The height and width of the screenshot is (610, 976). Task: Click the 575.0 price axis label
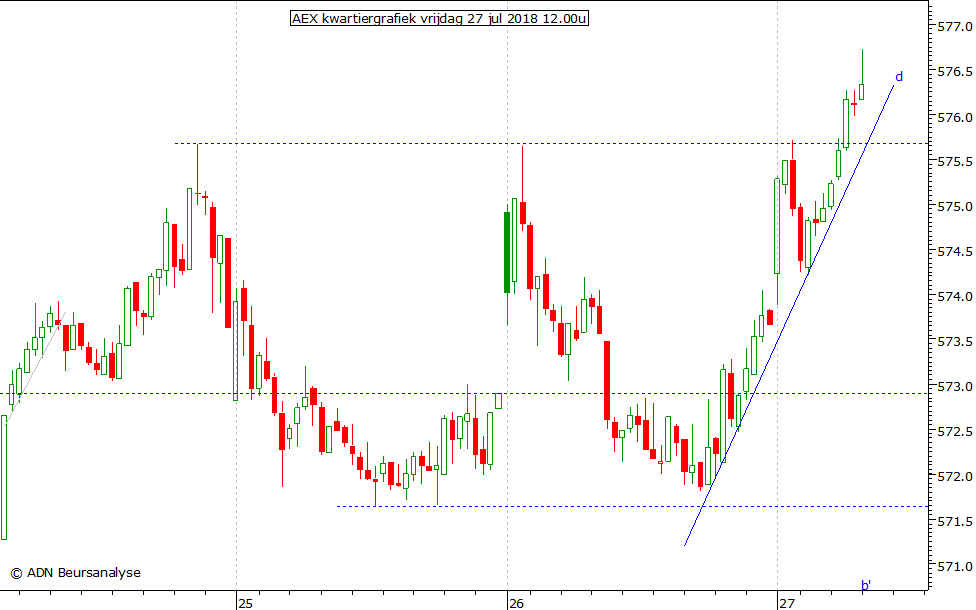point(954,207)
